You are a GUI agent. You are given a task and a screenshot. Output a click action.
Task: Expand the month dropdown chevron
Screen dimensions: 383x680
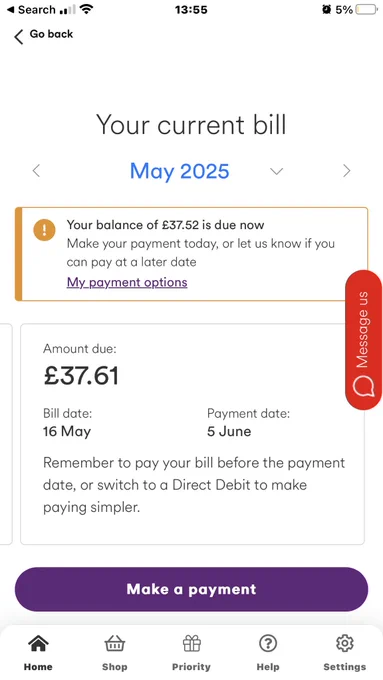[276, 171]
